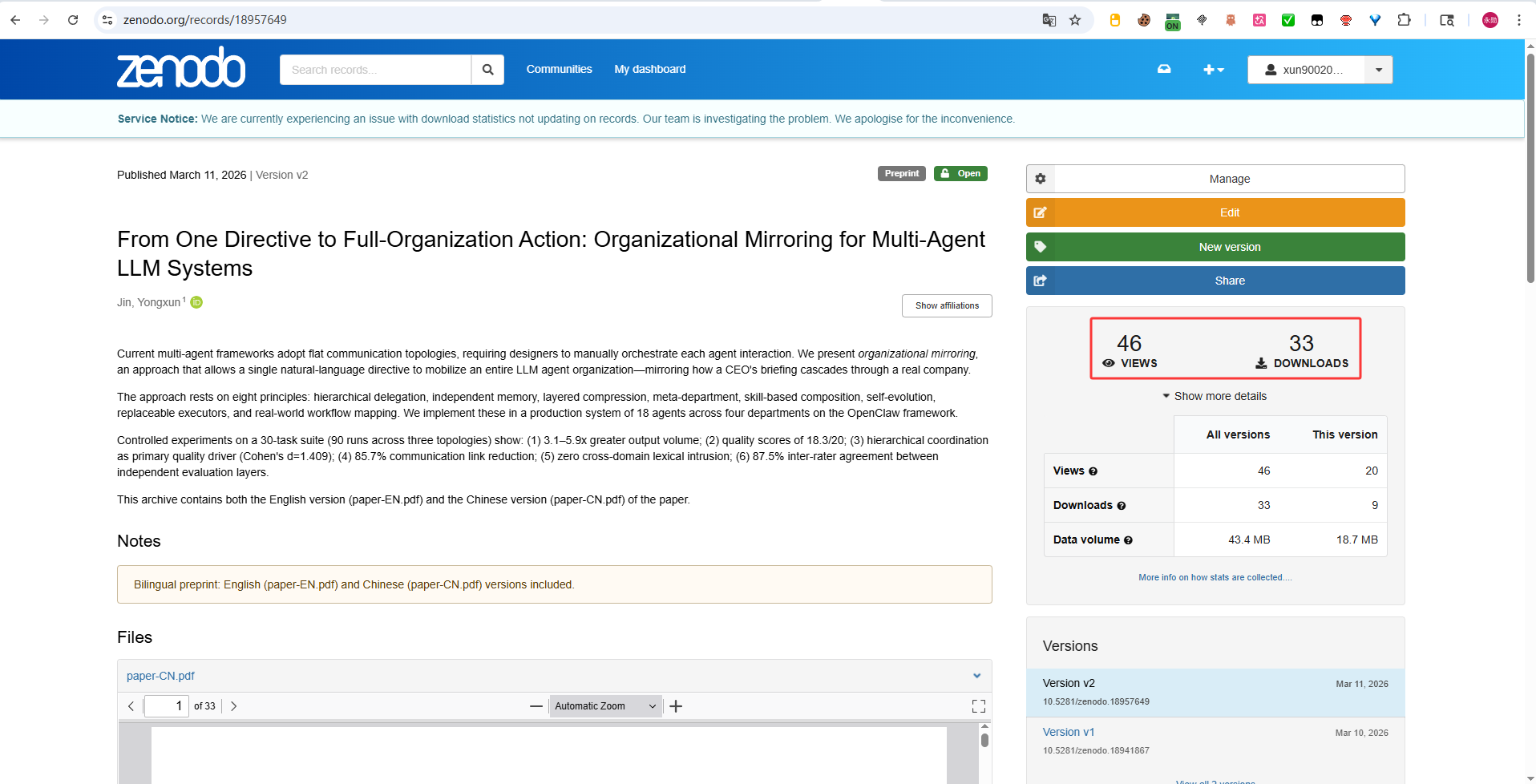Viewport: 1536px width, 784px height.
Task: Click the Zenodo logo
Action: [x=181, y=68]
